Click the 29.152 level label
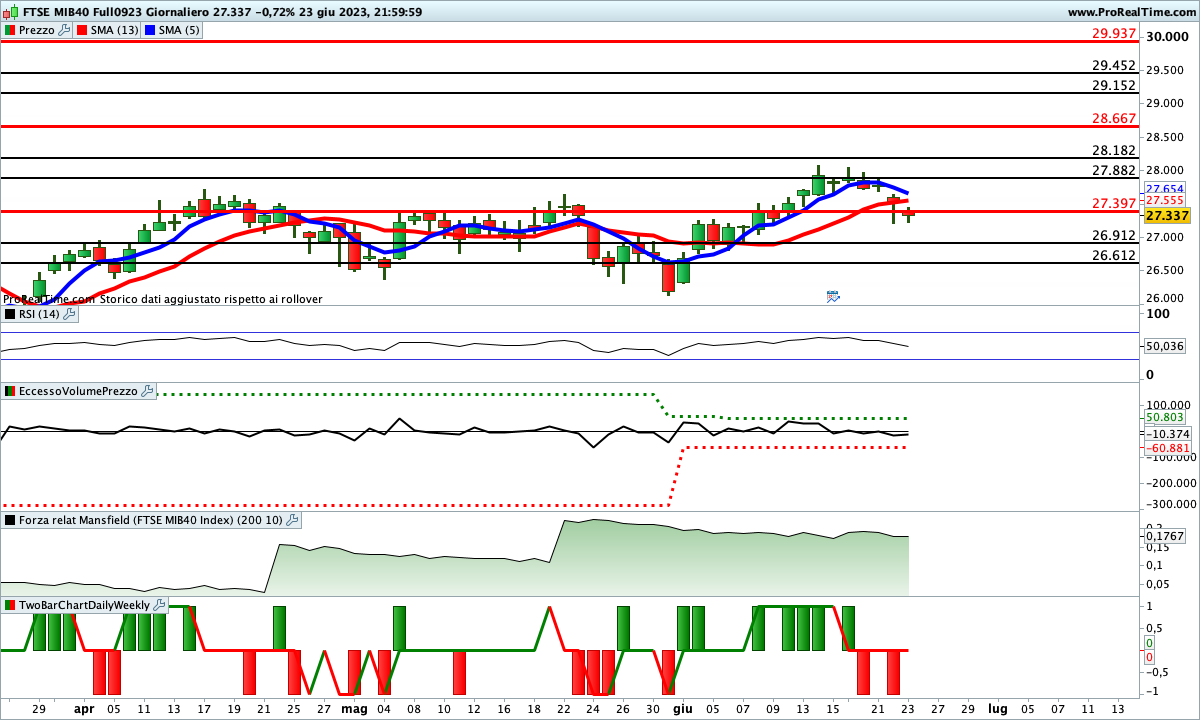Image resolution: width=1200 pixels, height=720 pixels. pyautogui.click(x=1114, y=85)
